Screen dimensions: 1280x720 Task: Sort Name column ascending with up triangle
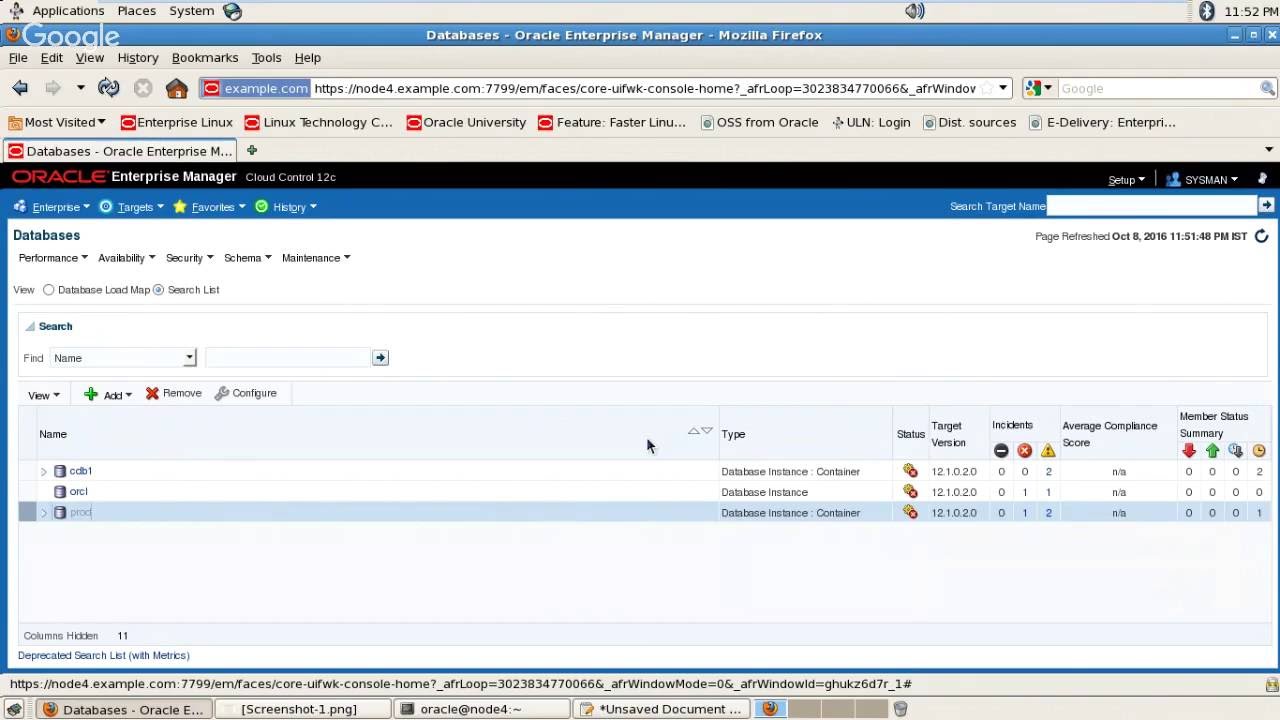[693, 431]
